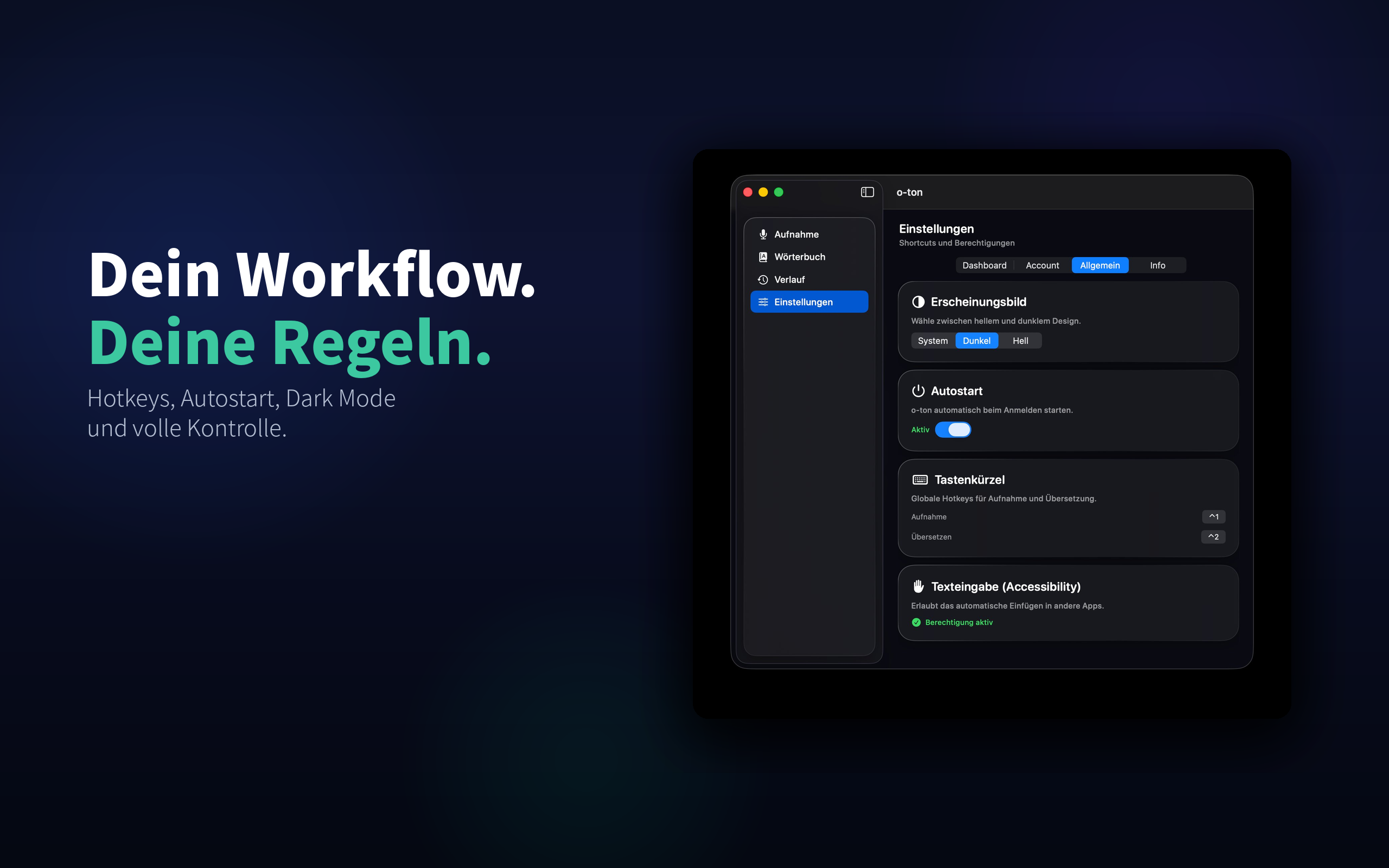Image resolution: width=1389 pixels, height=868 pixels.
Task: Click the Tastenkürzel keyboard icon
Action: pyautogui.click(x=921, y=480)
